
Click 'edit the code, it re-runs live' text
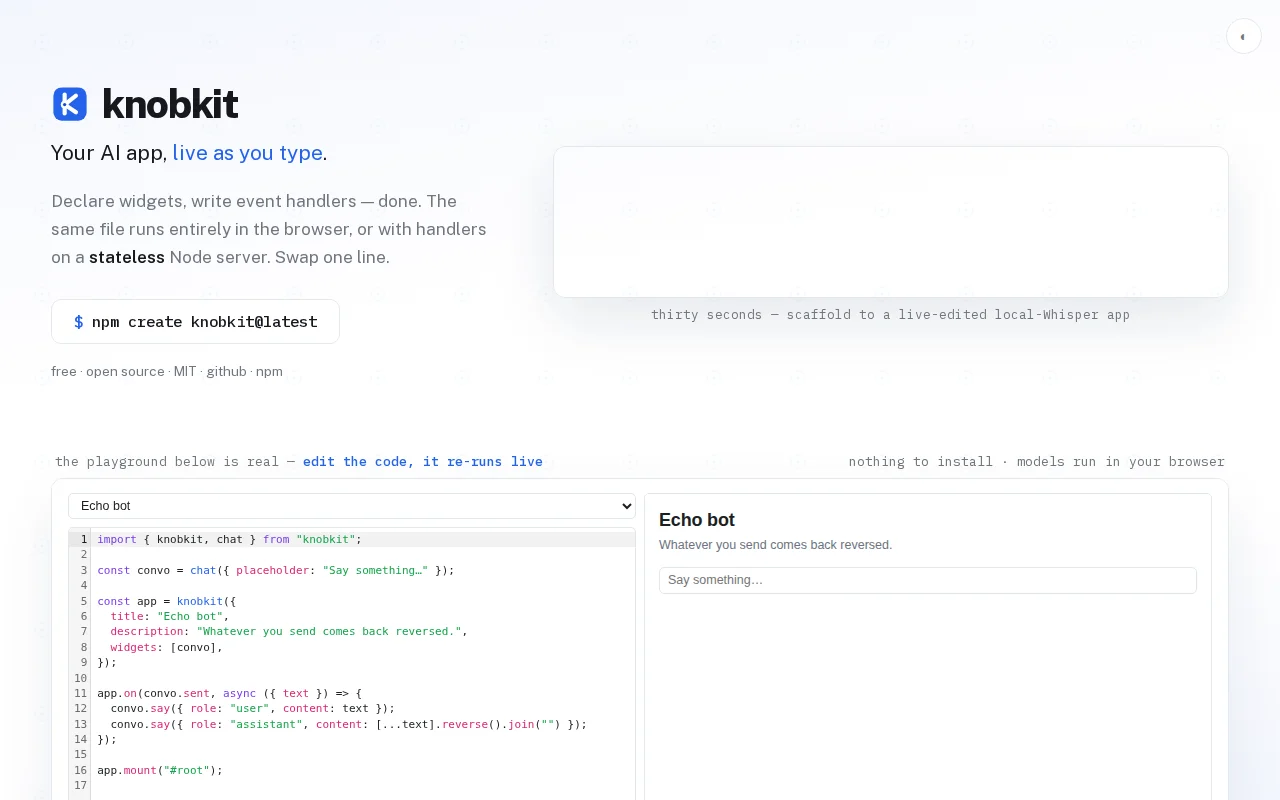423,462
